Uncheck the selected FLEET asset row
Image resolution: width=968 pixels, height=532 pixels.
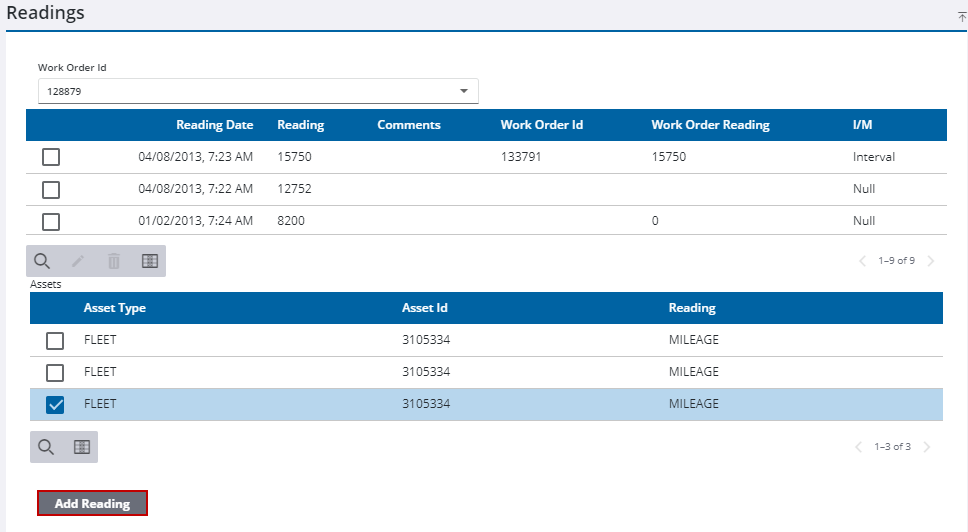click(x=55, y=404)
